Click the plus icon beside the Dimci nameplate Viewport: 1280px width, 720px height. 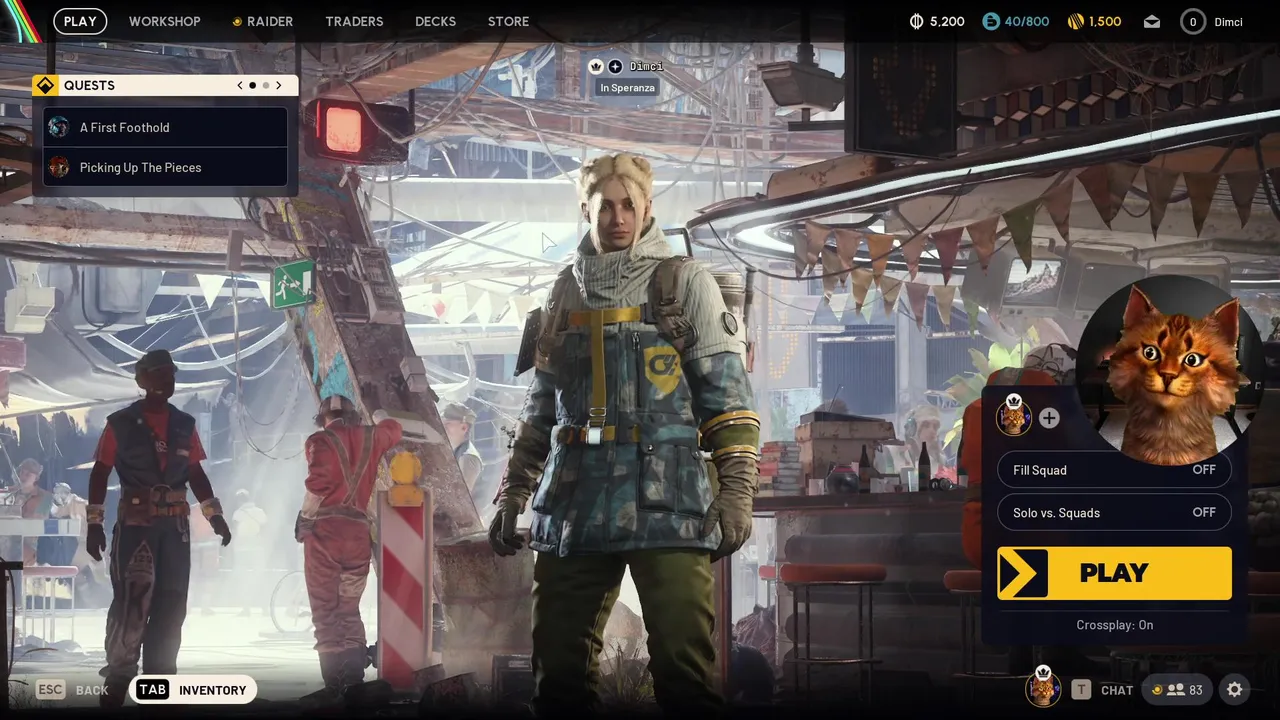(615, 66)
